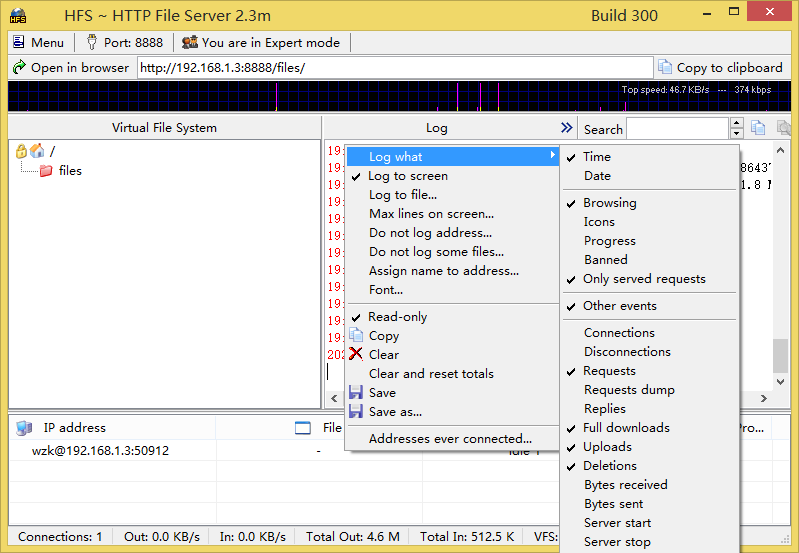Toggle Time logging option
This screenshot has height=553, width=799.
650,157
